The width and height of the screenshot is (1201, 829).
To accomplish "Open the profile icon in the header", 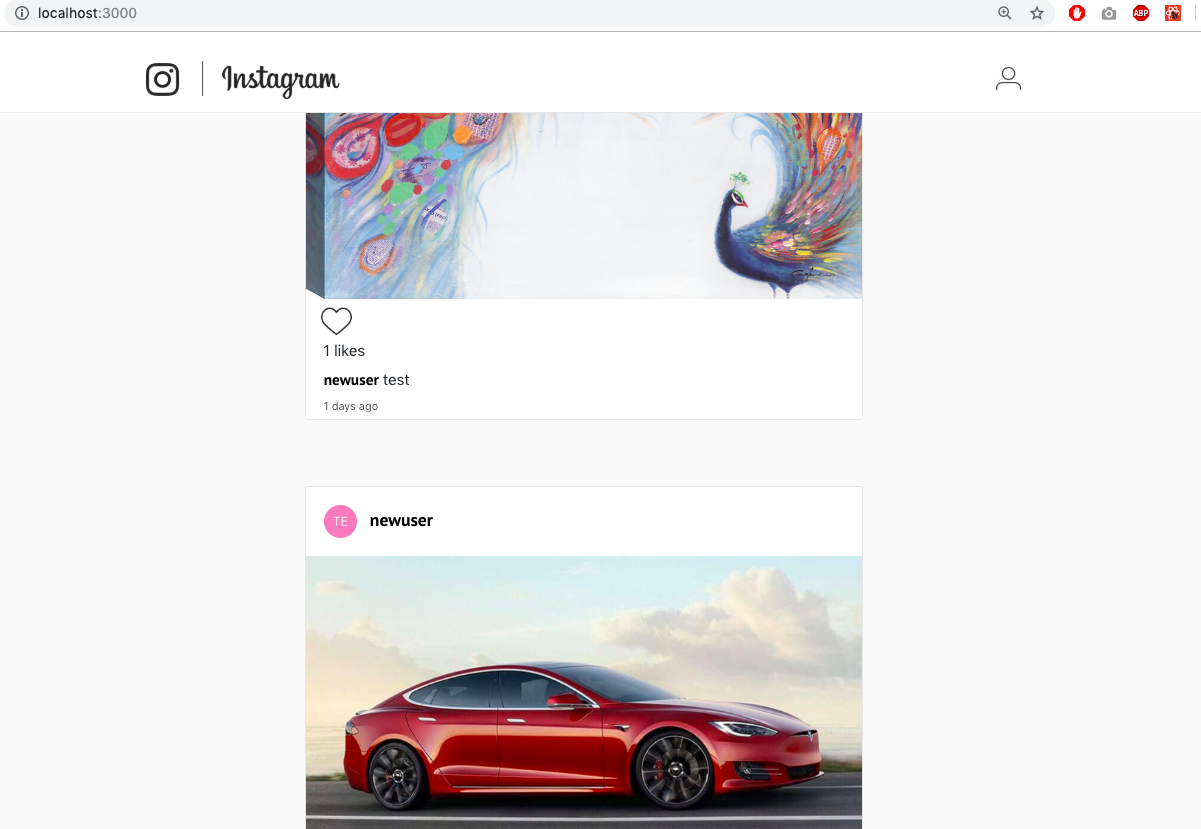I will pyautogui.click(x=1008, y=79).
